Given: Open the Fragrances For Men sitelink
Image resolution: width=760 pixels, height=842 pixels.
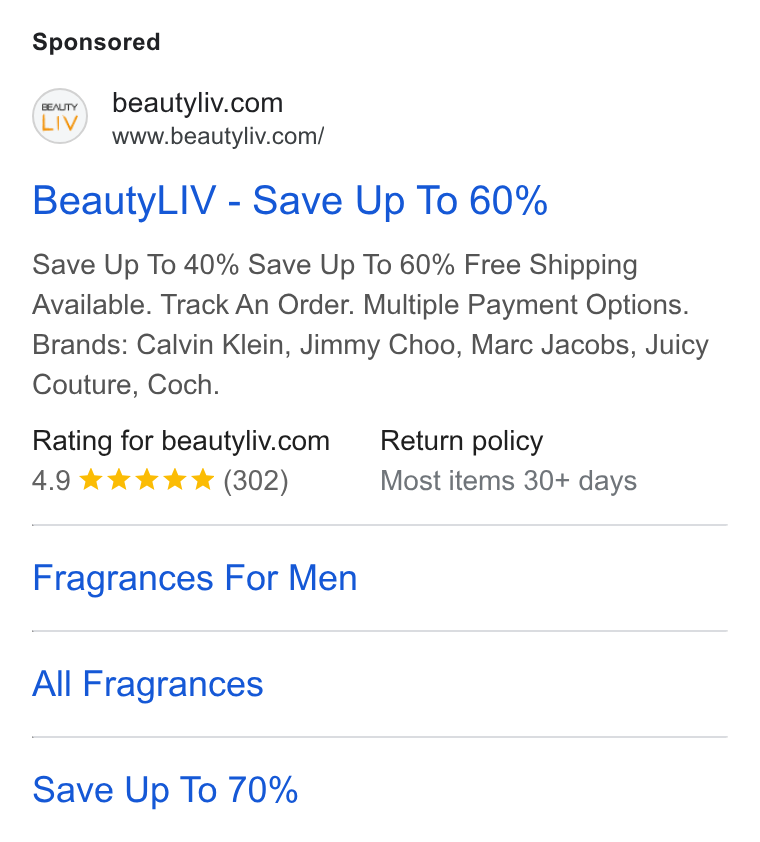Looking at the screenshot, I should pos(194,578).
